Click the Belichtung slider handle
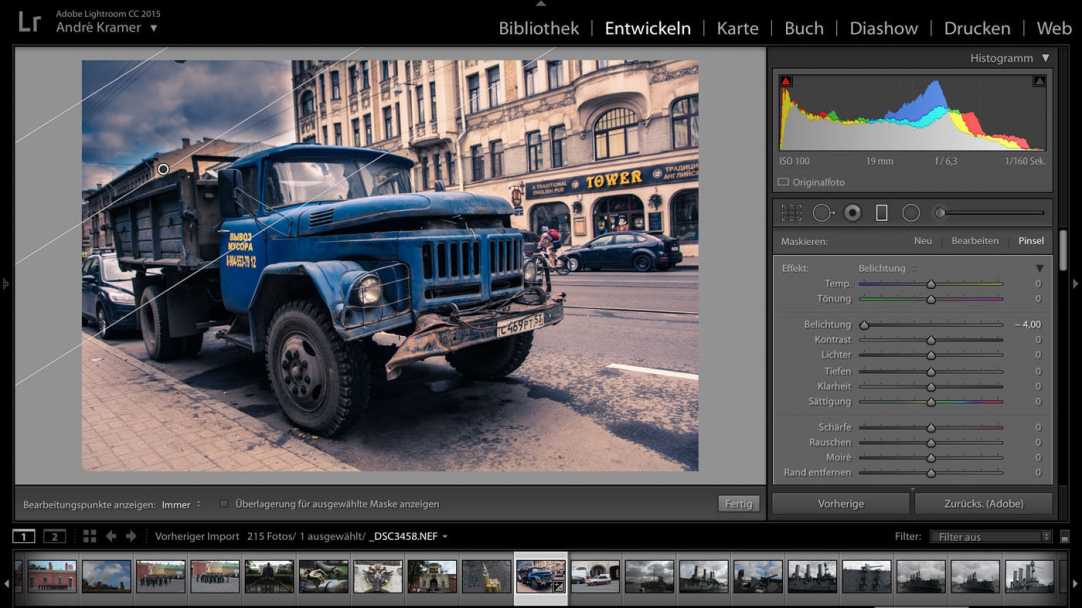The image size is (1082, 608). coord(864,324)
